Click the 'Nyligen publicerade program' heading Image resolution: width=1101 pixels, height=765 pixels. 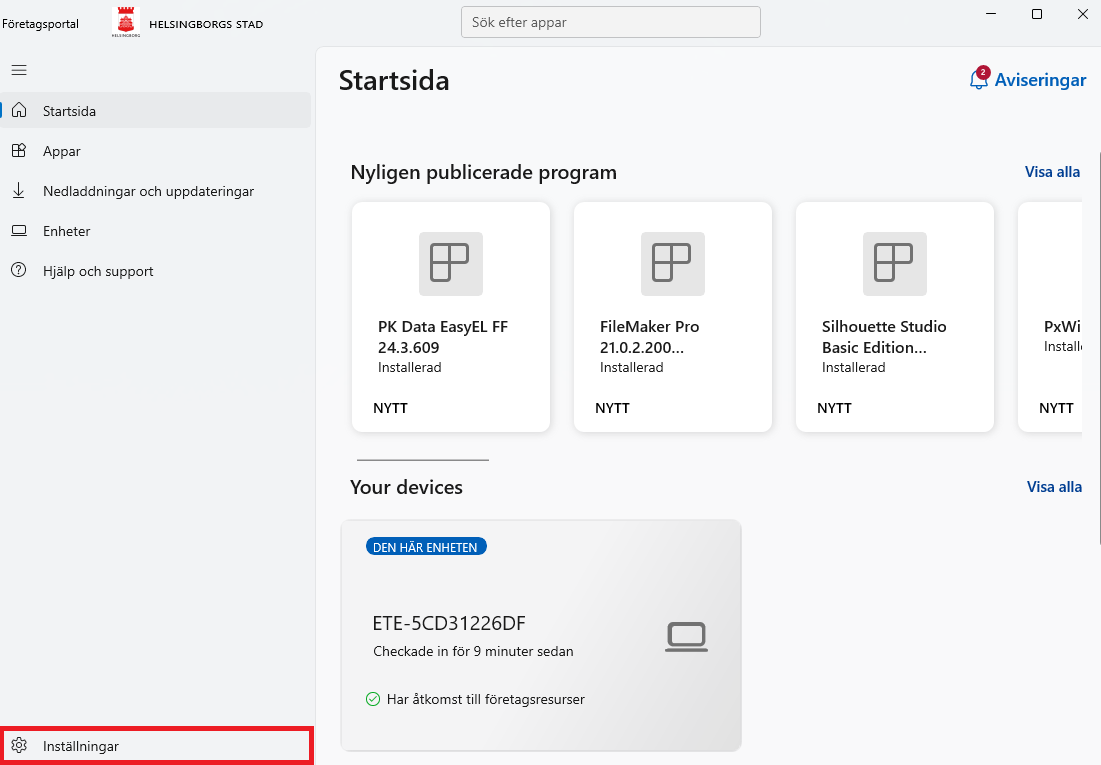483,172
